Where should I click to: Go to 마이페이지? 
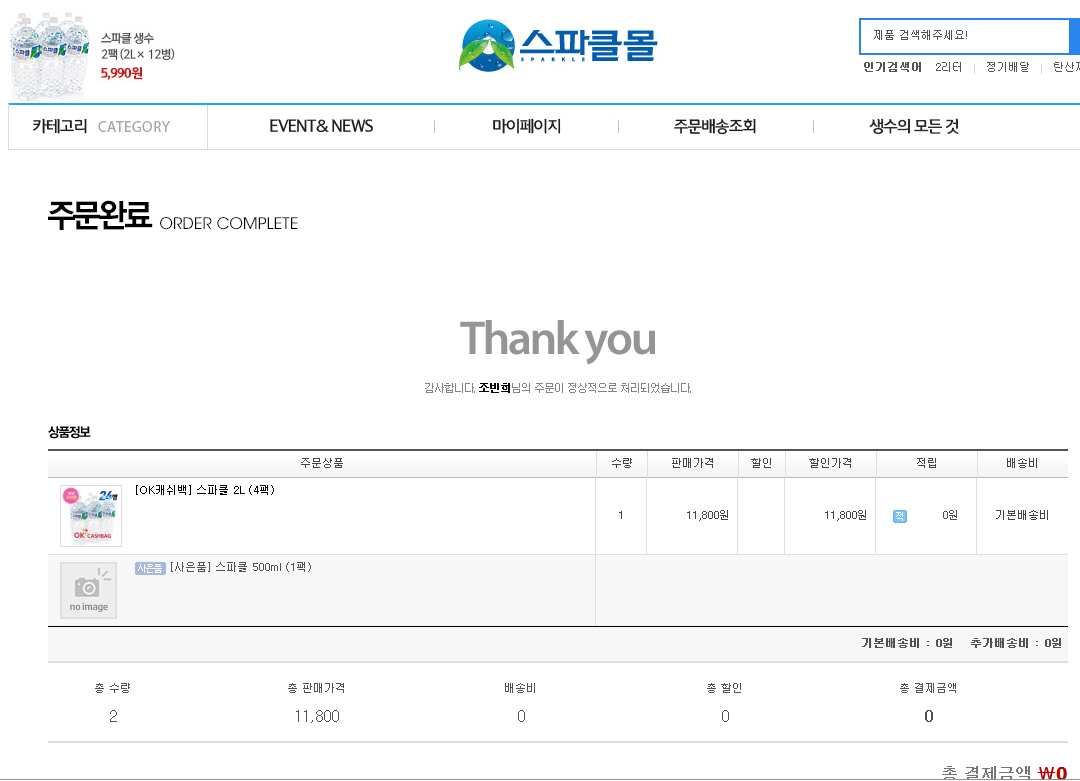click(526, 127)
